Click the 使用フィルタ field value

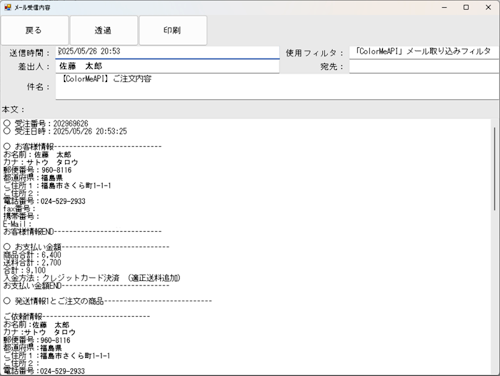click(x=424, y=52)
